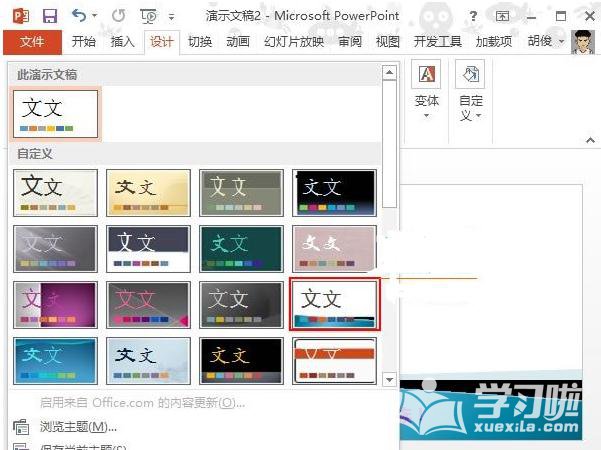Undo the last action

point(79,16)
